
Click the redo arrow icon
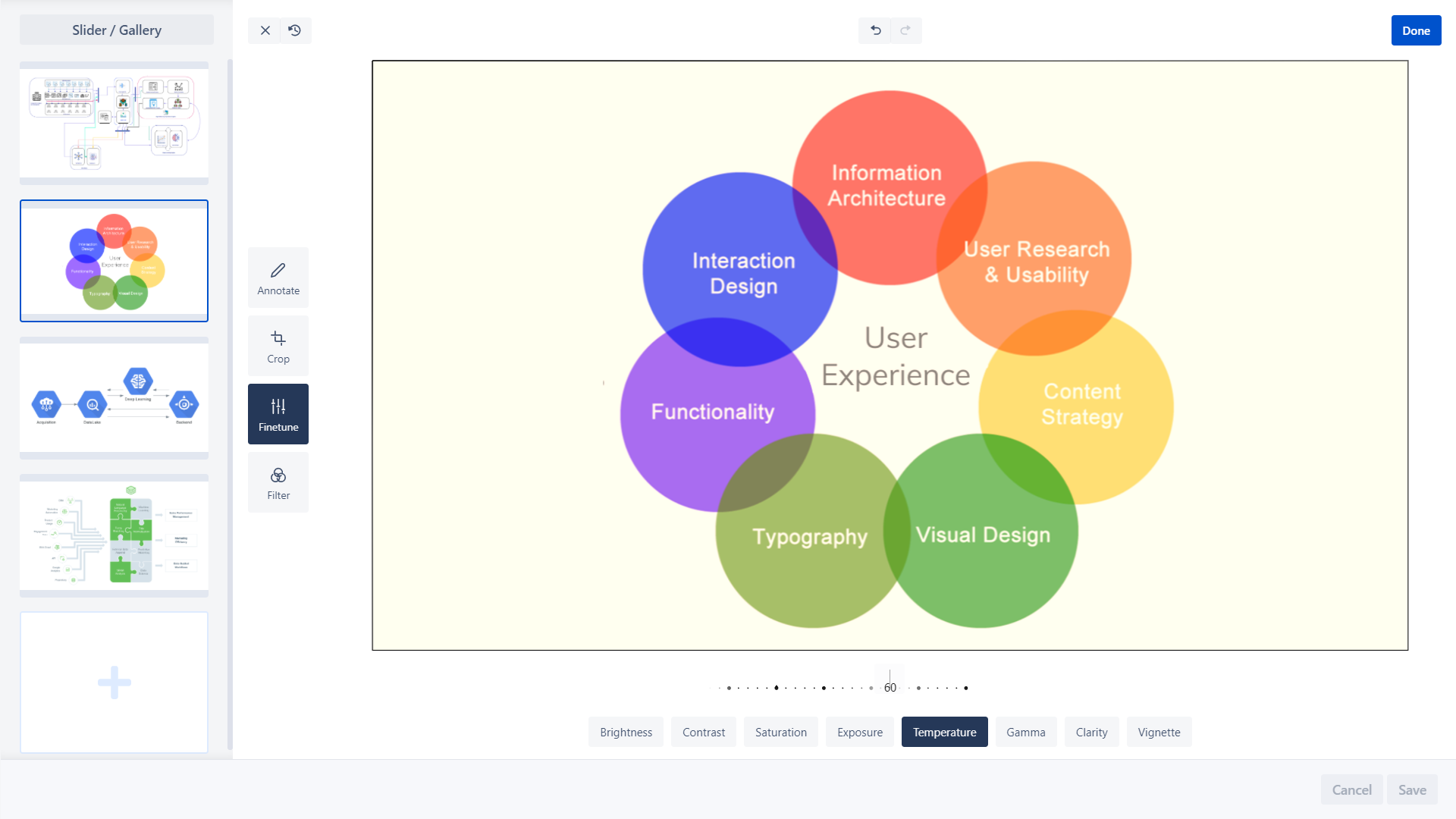tap(905, 30)
